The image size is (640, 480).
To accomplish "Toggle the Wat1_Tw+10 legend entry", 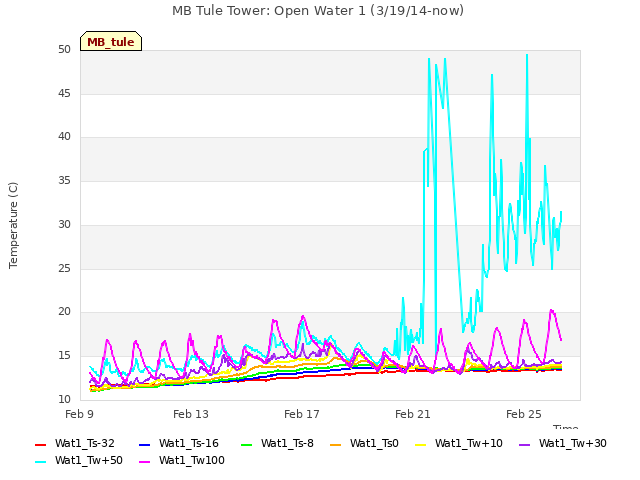I will tap(459, 444).
